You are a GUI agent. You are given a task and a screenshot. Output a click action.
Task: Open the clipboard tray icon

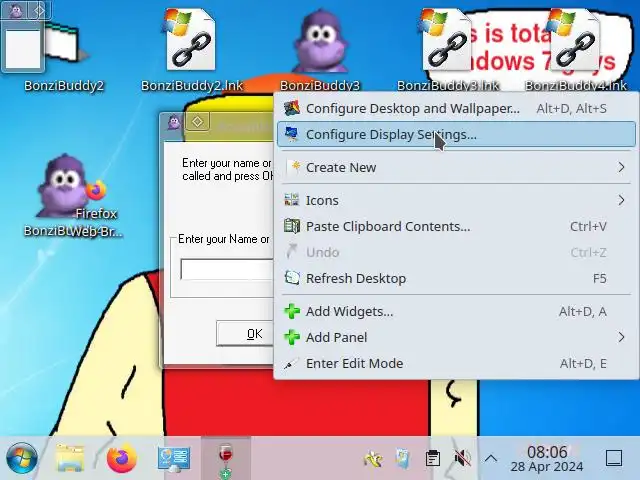click(433, 458)
